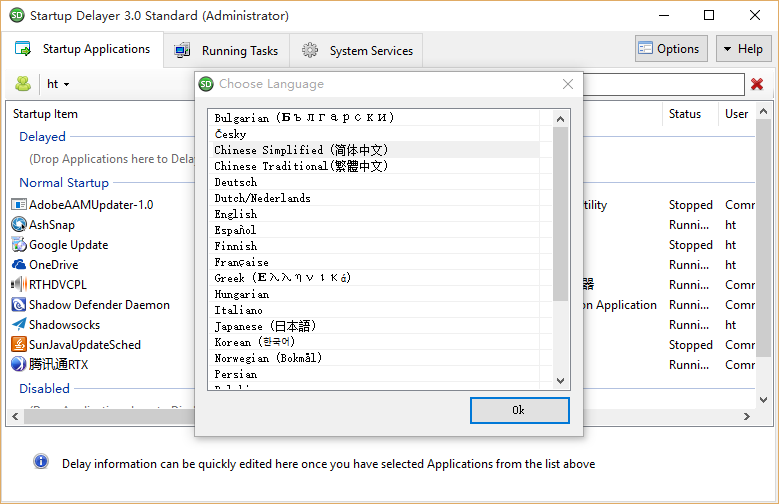Screen dimensions: 779x504
Task: Click the blue information icon at bottom
Action: tap(41, 462)
